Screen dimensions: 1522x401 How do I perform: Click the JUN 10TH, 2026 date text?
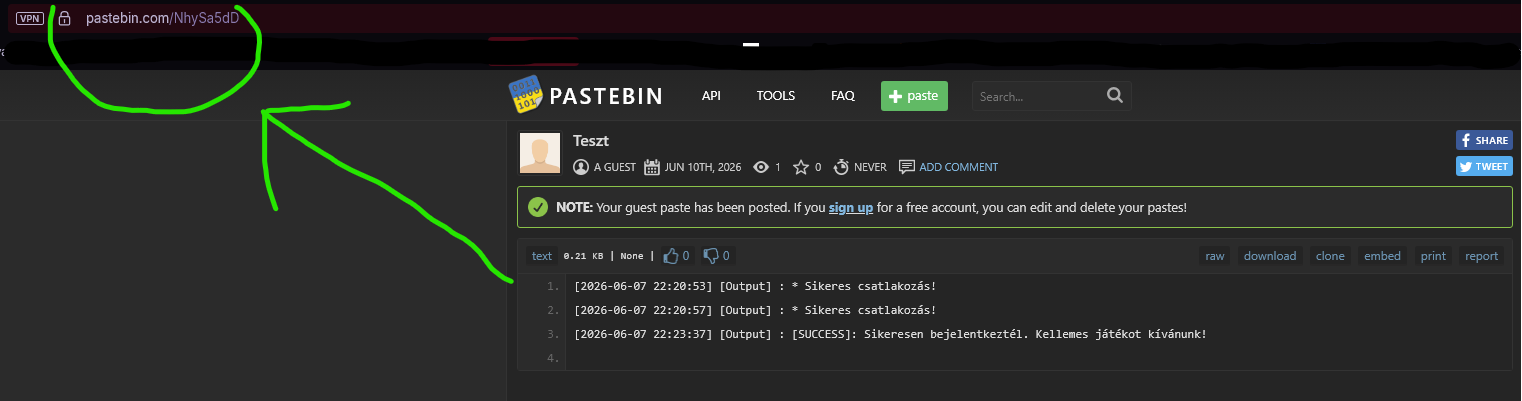click(703, 167)
